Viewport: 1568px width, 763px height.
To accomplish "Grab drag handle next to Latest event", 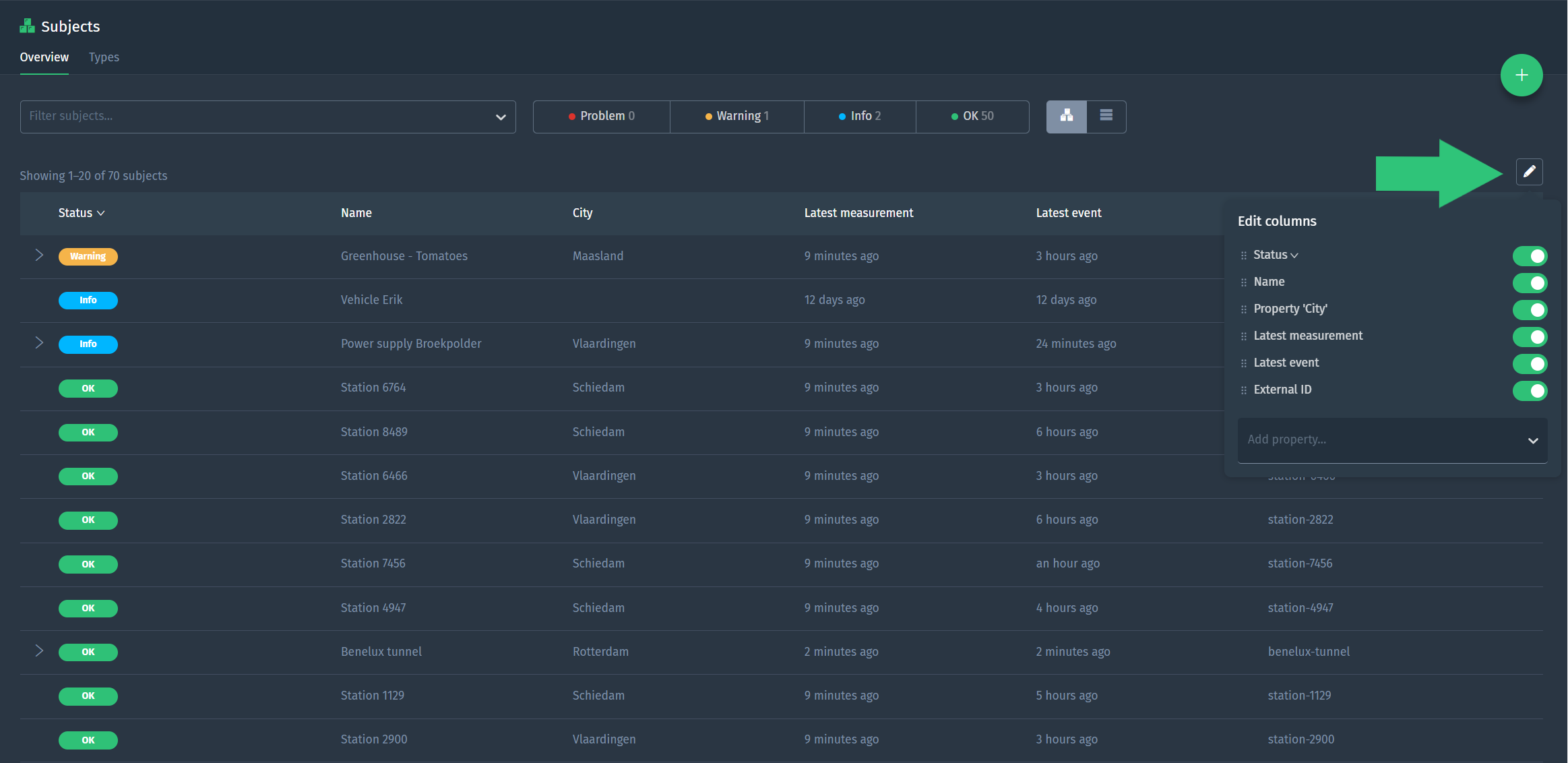I will click(1244, 363).
